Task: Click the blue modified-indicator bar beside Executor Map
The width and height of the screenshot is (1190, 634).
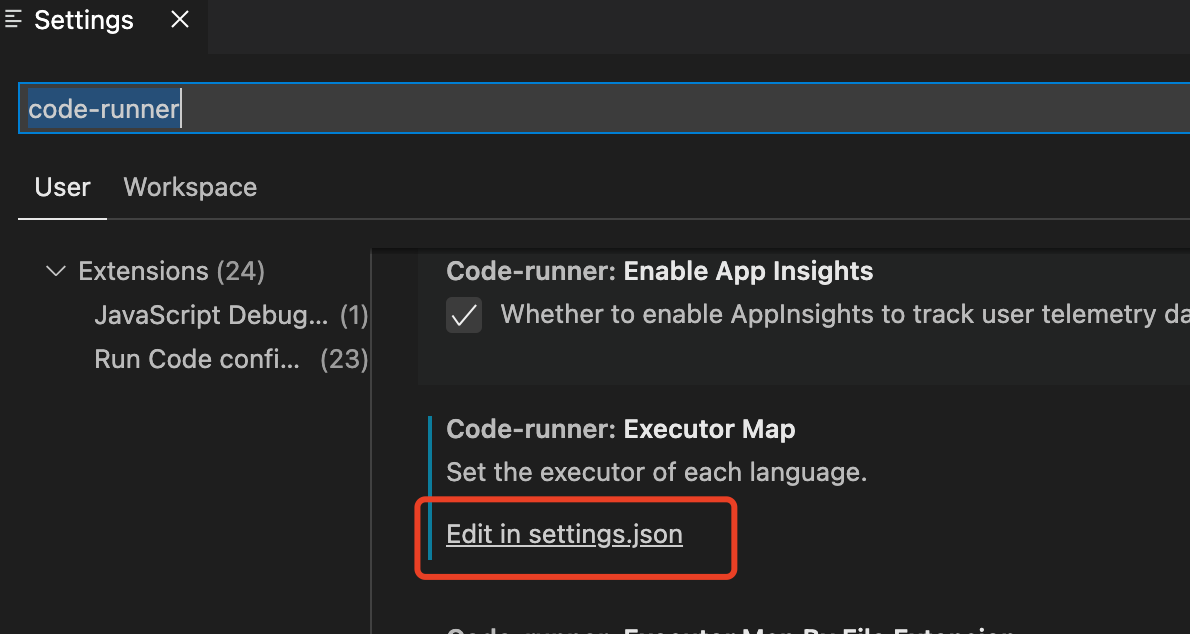Action: (x=430, y=488)
